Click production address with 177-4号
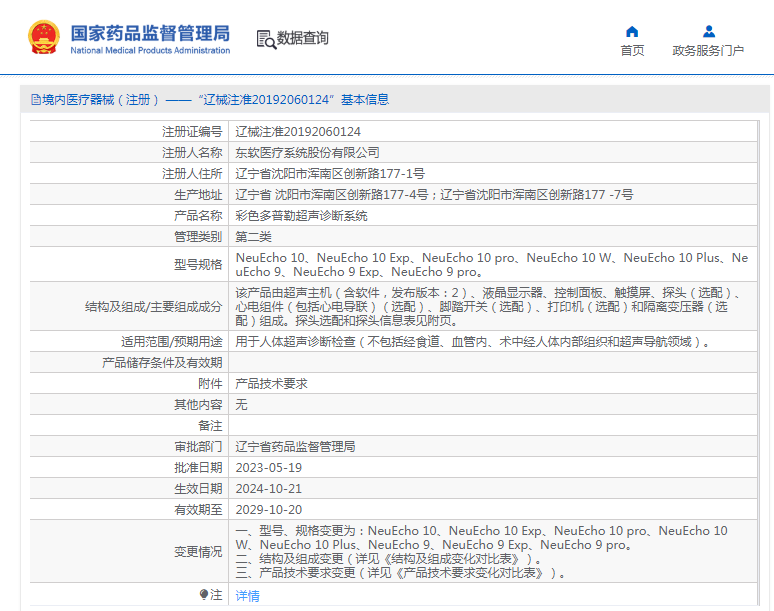774x611 pixels. pos(434,195)
